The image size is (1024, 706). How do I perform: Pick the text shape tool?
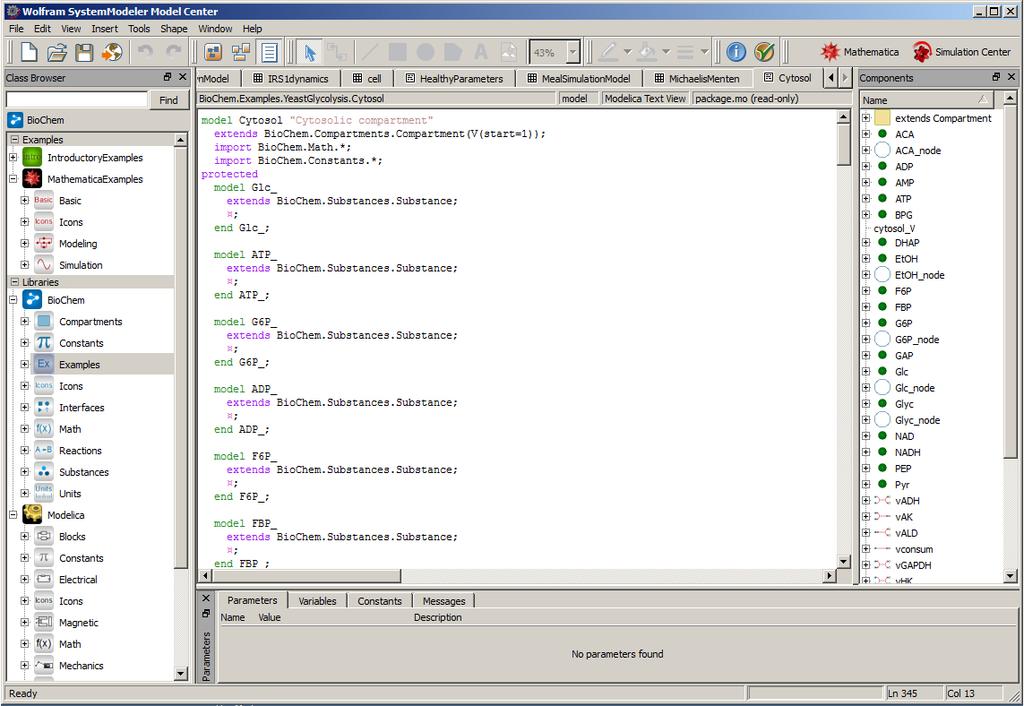coord(481,52)
